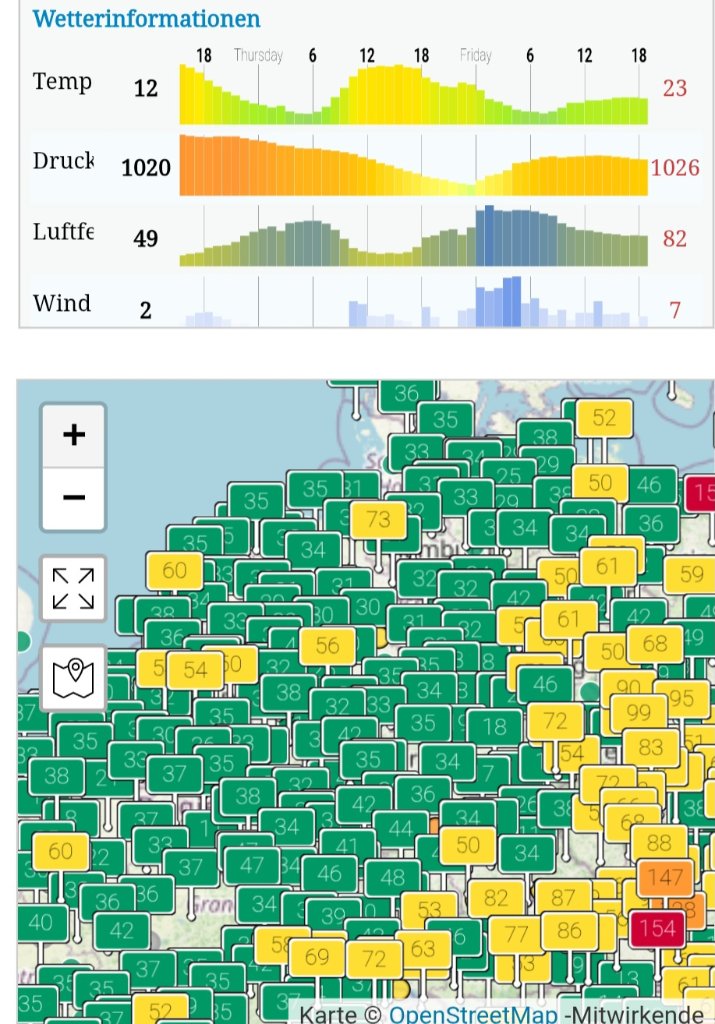Open the yellow 73 station marker
The width and height of the screenshot is (715, 1024).
(x=378, y=520)
